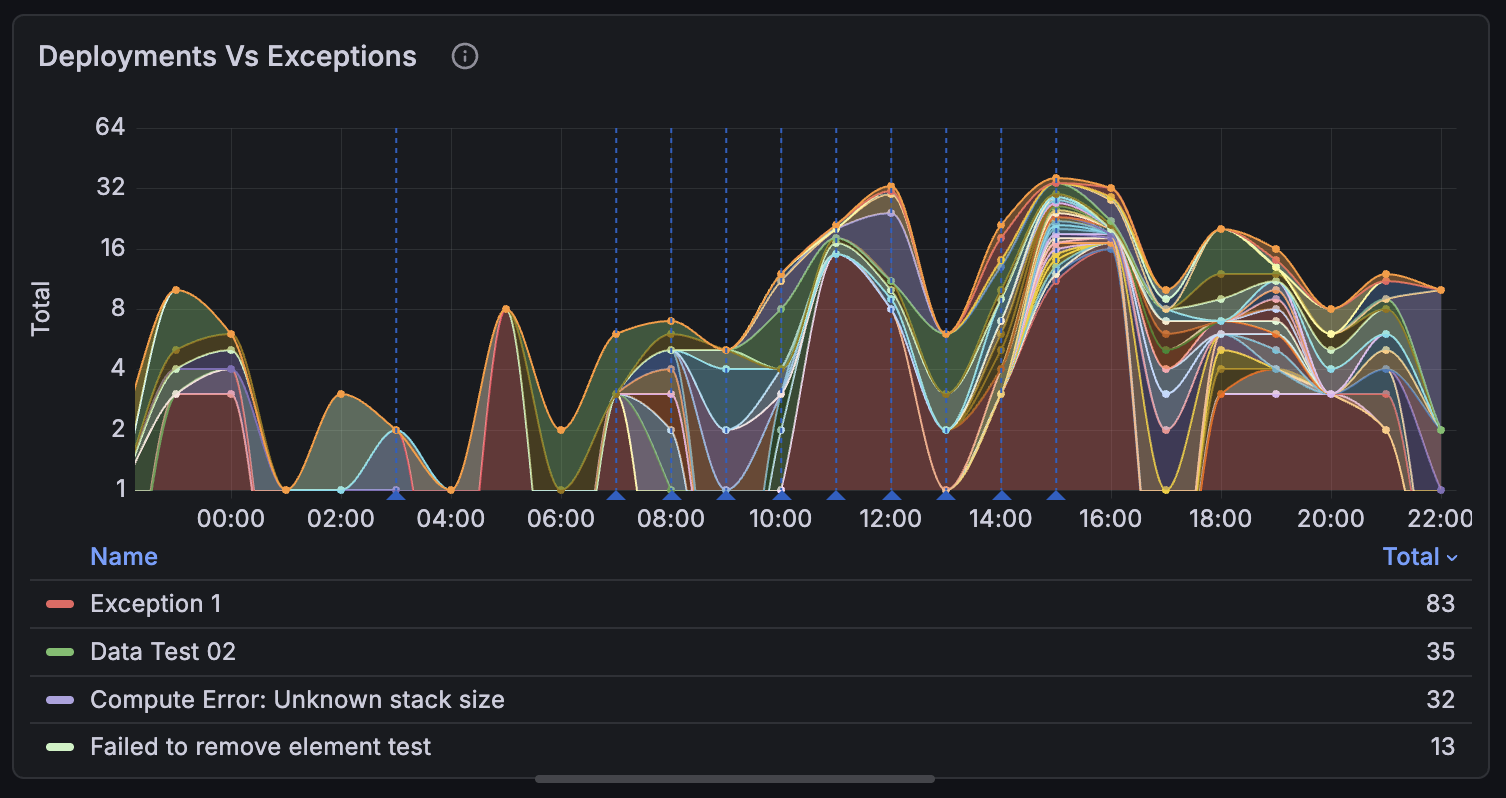Click the Data Test 02 legend color indicator
This screenshot has width=1506, height=798.
pyautogui.click(x=60, y=651)
